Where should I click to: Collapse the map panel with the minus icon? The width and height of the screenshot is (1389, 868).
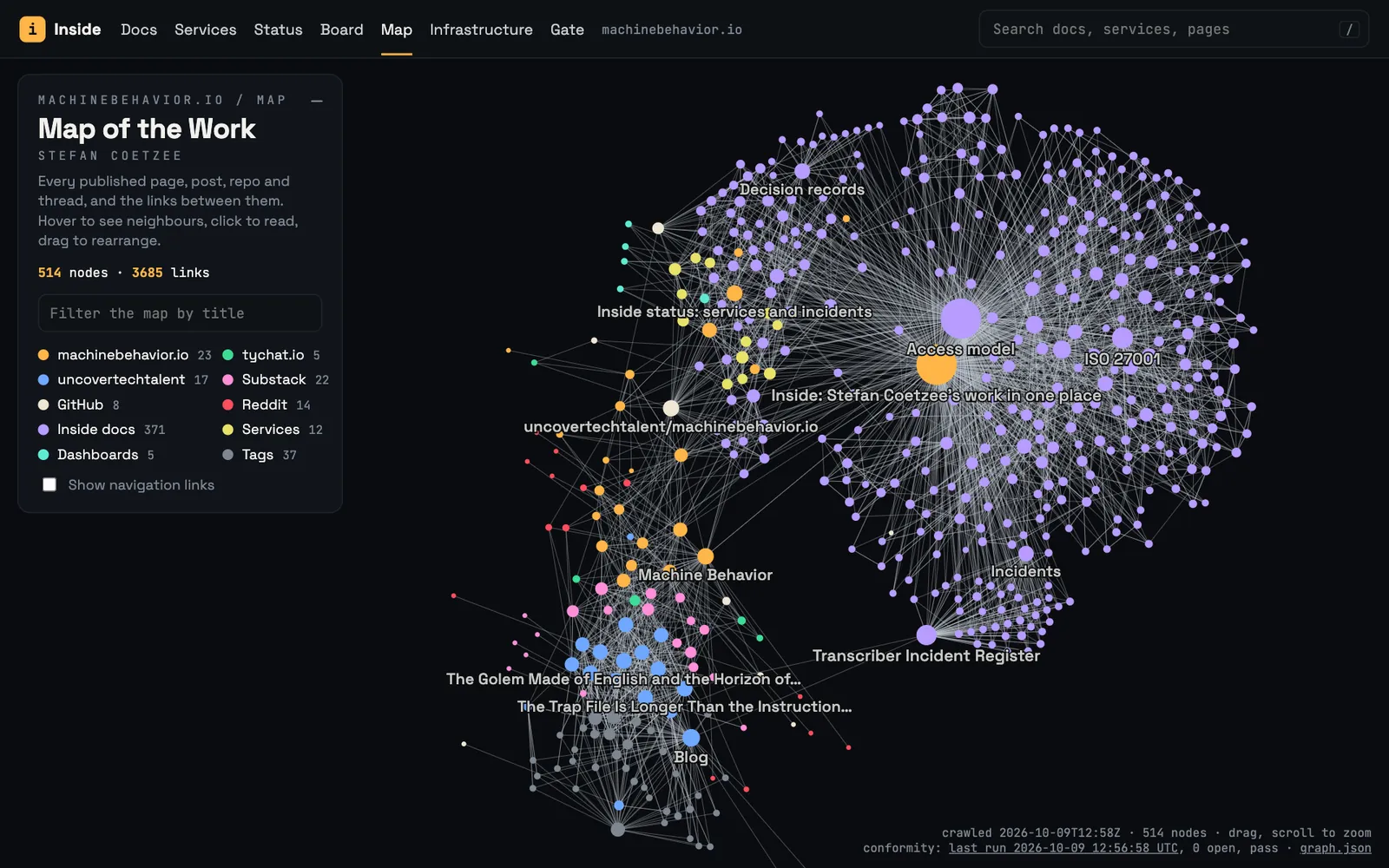[x=317, y=101]
